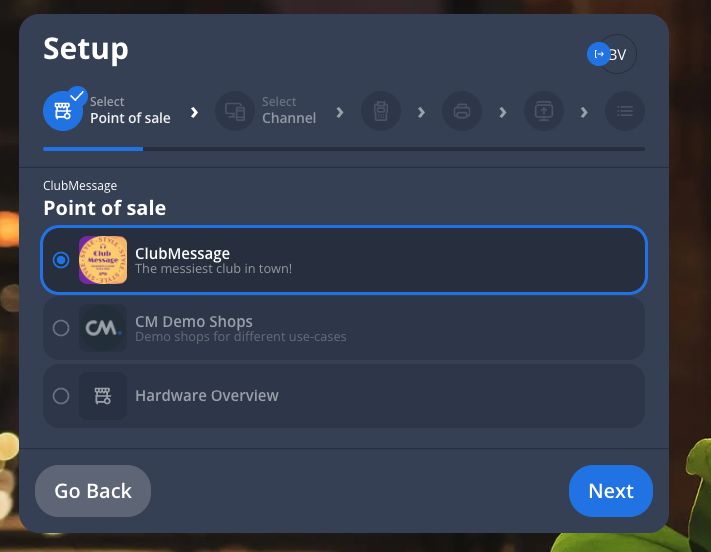Select the display screen step icon
The width and height of the screenshot is (711, 552).
click(544, 111)
